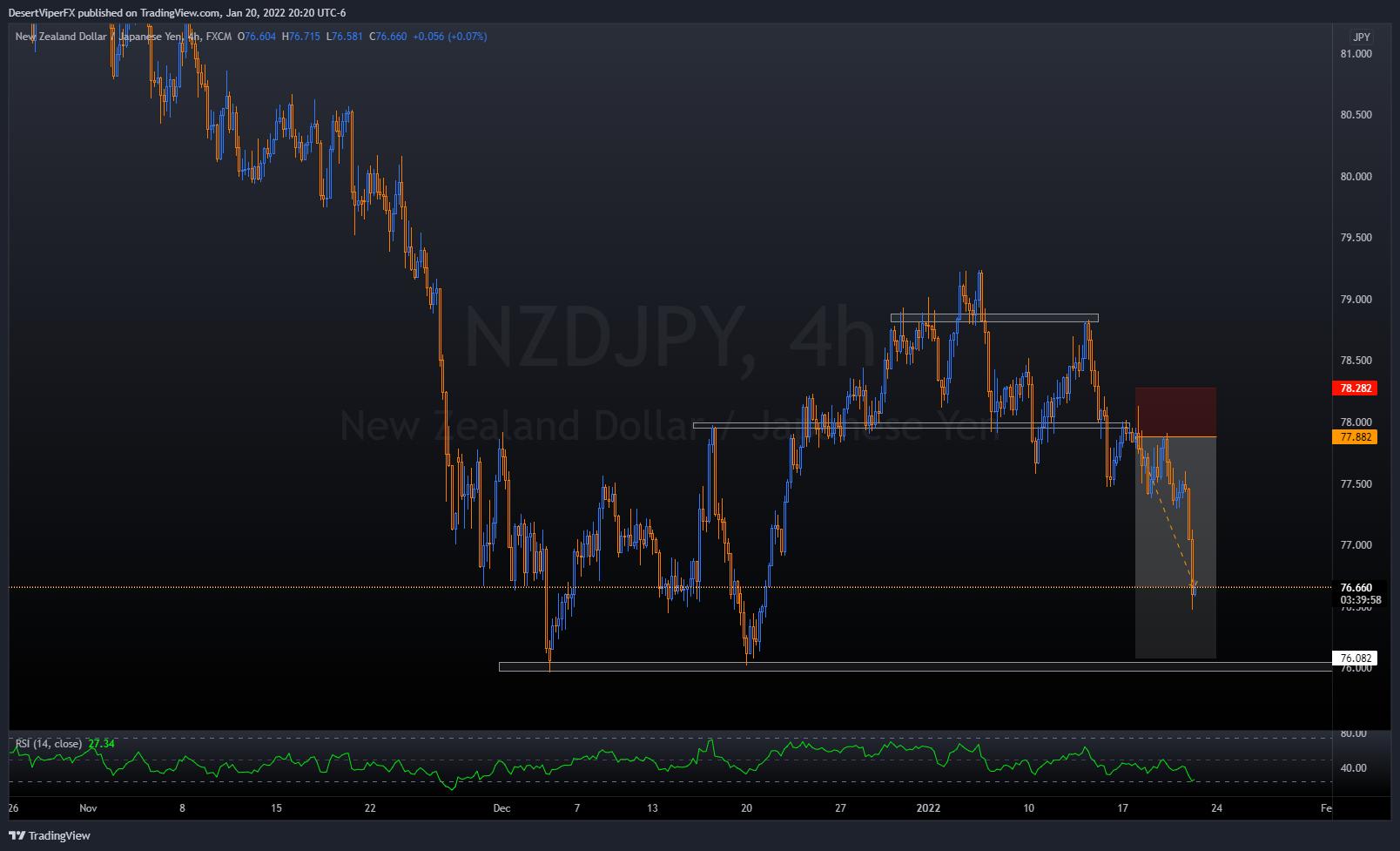
Task: Click the DesertViperFX author name in header
Action: [x=42, y=13]
